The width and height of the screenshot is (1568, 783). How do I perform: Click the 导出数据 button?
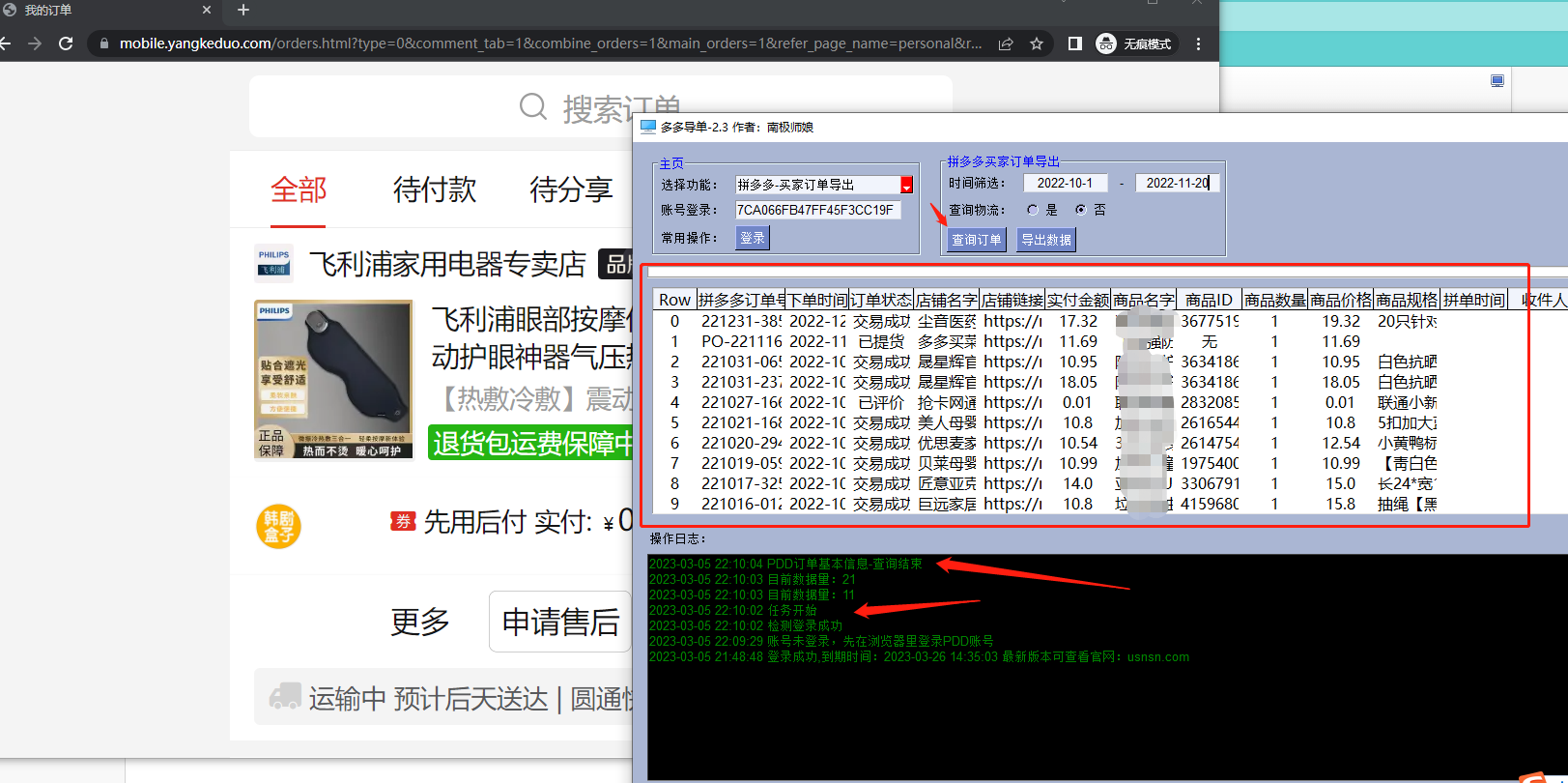click(1045, 240)
